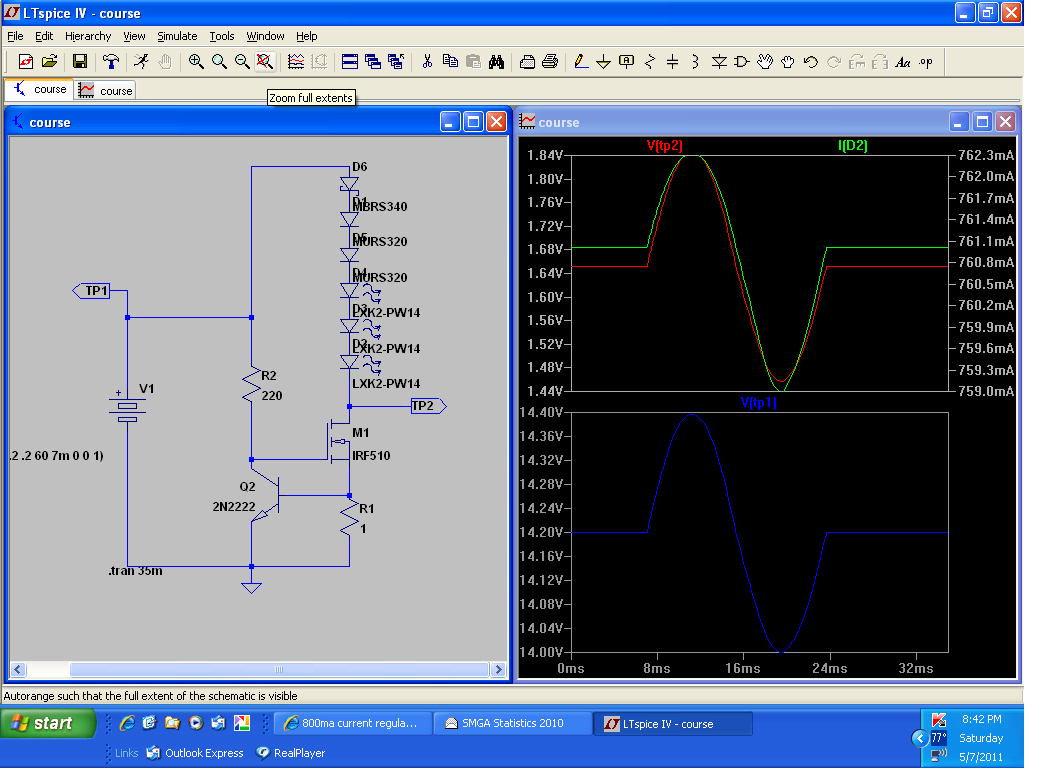Screen dimensions: 1042x770
Task: Click the I(D2) trace label
Action: [x=853, y=145]
